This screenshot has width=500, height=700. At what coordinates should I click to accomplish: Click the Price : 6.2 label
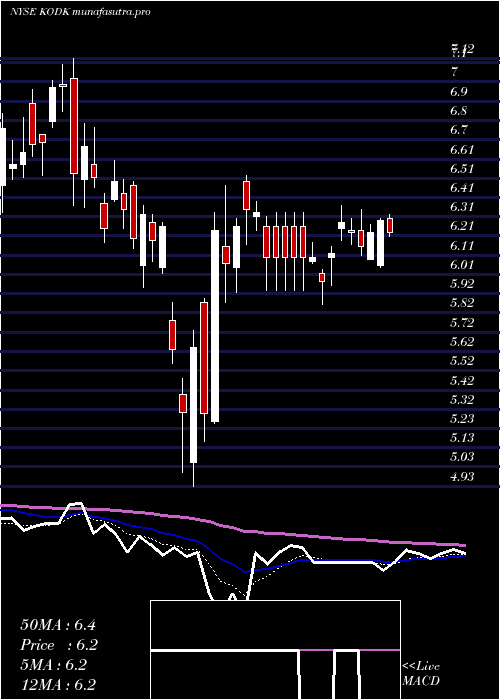[59, 645]
